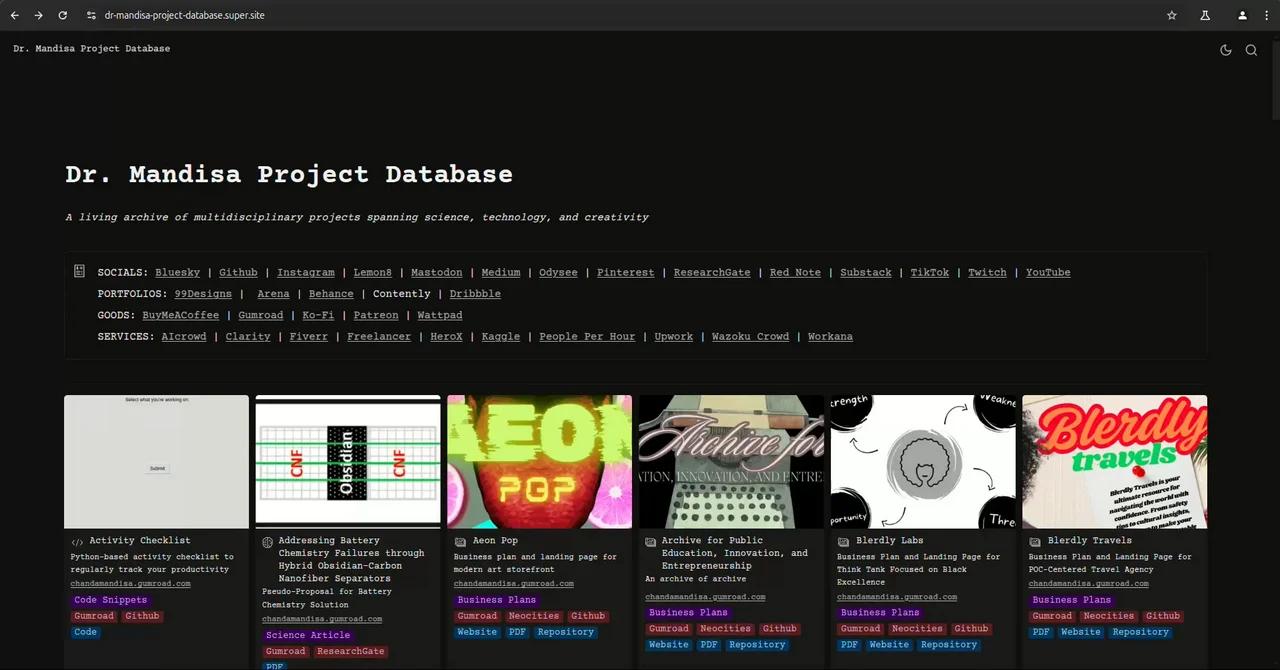This screenshot has width=1280, height=670.
Task: Toggle dark mode with the moon icon
Action: 1226,50
